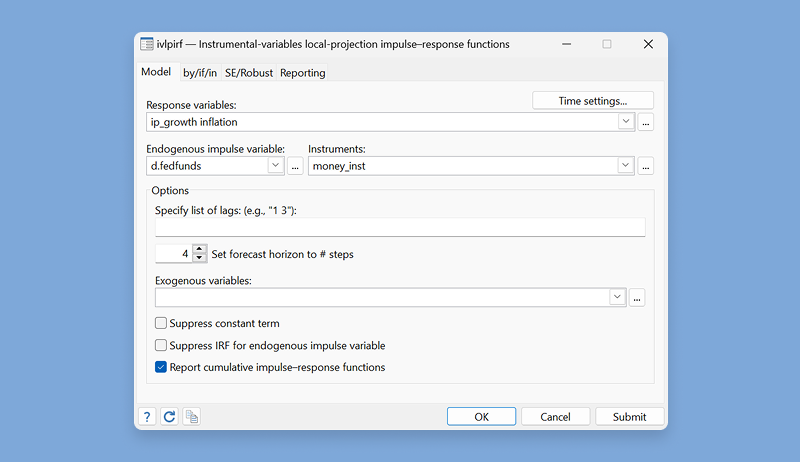Check Suppress IRF for endogenous impulse variable
The height and width of the screenshot is (462, 800).
161,345
